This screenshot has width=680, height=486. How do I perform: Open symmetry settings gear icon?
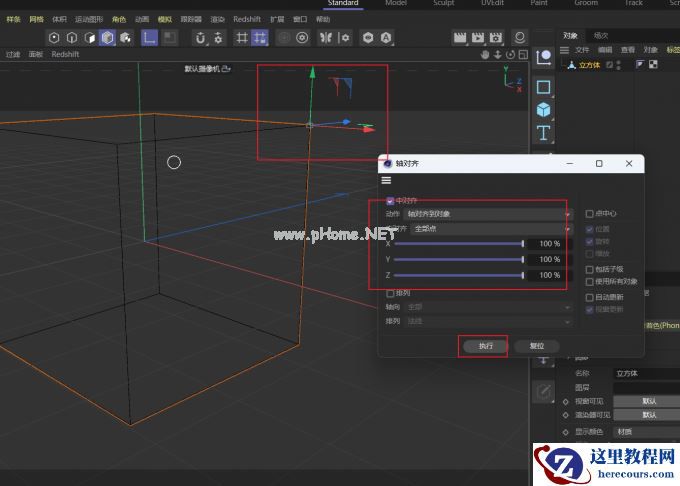(x=344, y=38)
